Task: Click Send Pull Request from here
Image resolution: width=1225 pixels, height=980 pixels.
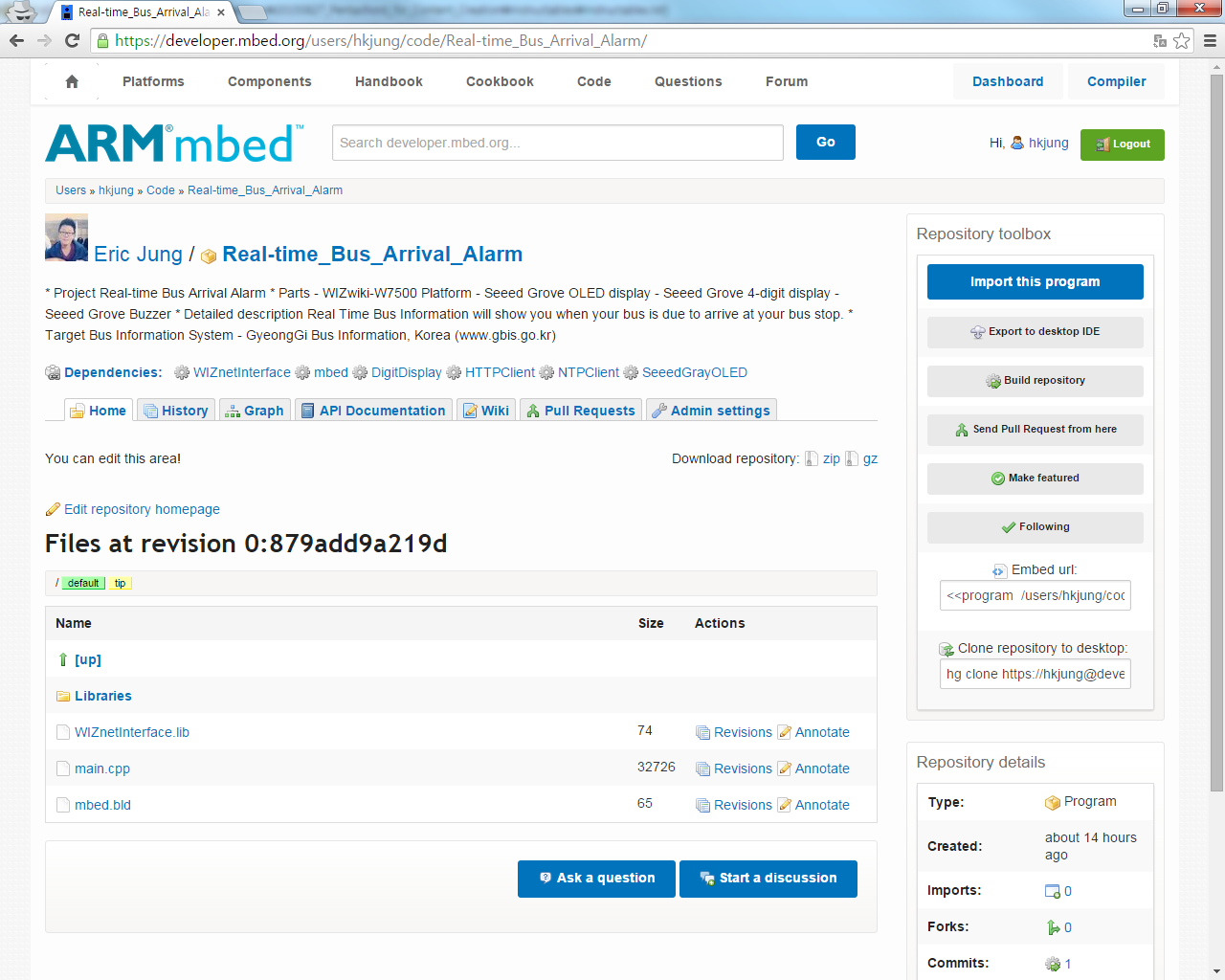Action: point(1035,430)
